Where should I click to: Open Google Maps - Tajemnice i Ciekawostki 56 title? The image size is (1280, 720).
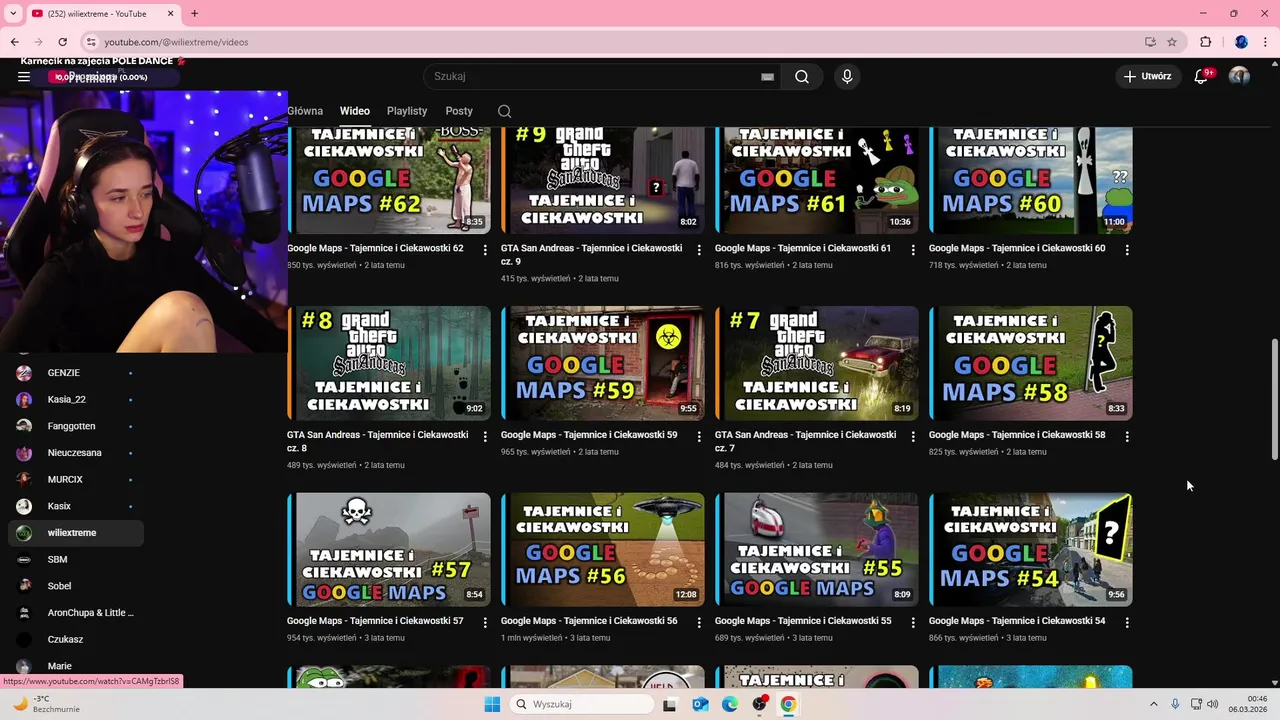pyautogui.click(x=589, y=621)
